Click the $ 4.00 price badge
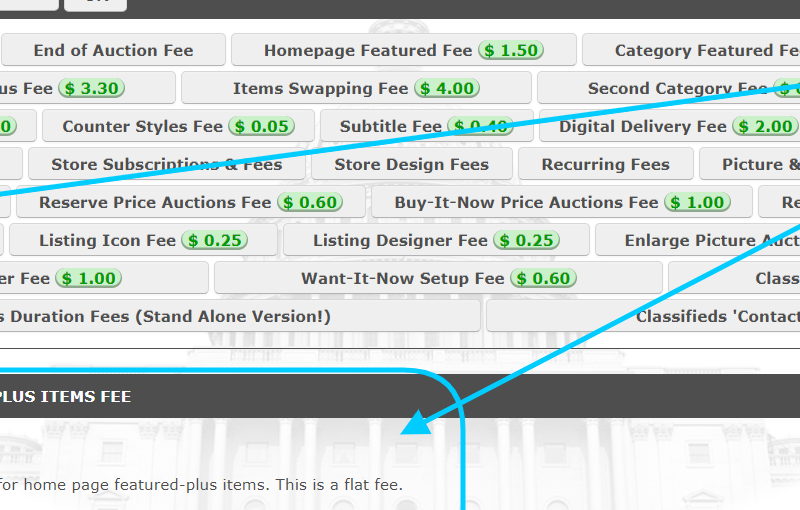 [x=447, y=88]
